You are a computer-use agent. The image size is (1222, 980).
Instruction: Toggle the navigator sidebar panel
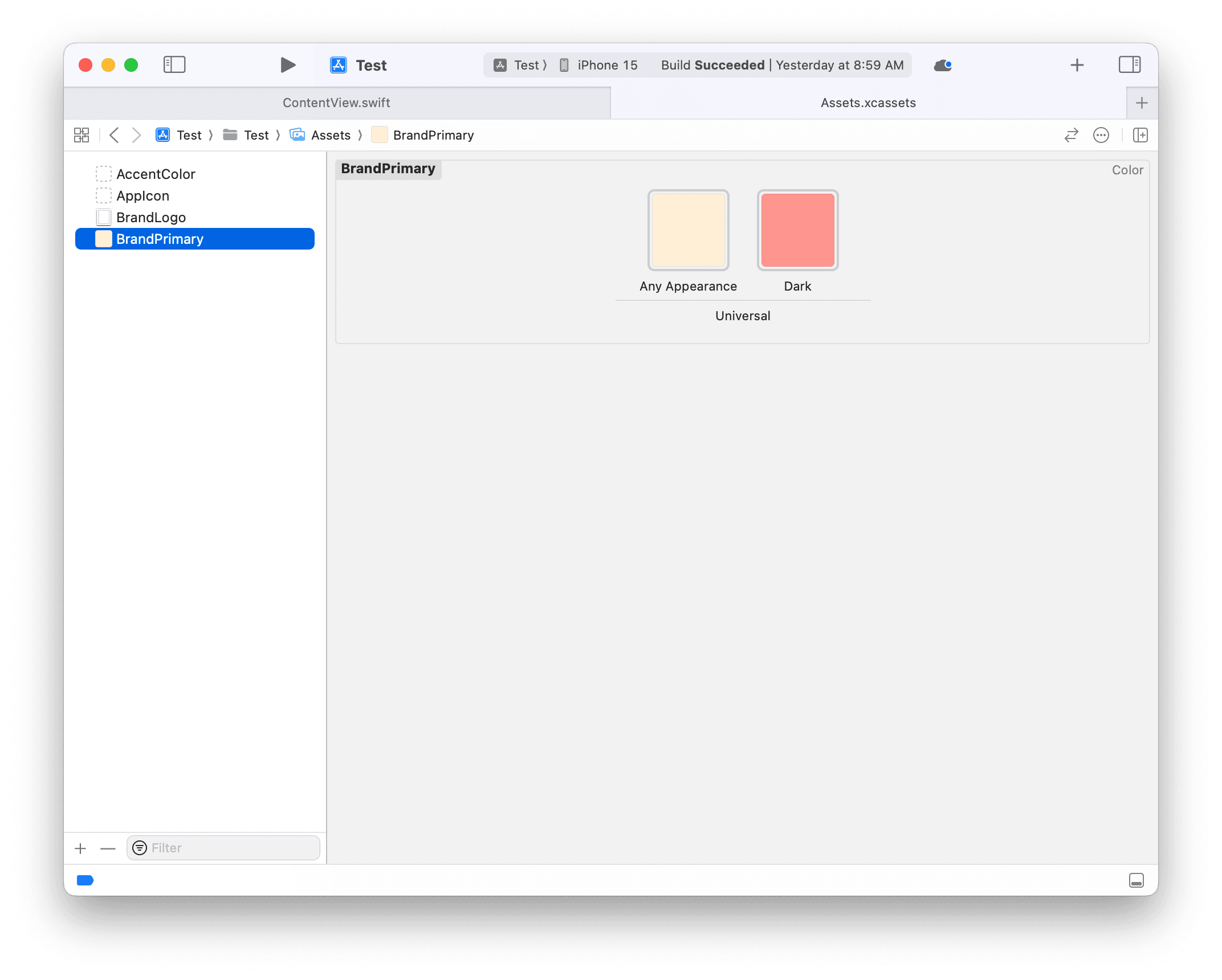click(174, 65)
